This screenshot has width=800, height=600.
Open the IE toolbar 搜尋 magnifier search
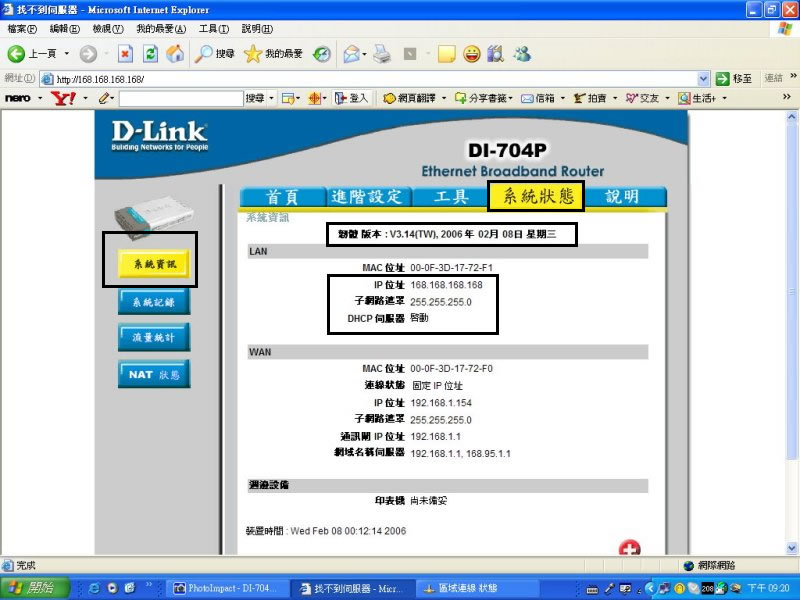[215, 54]
